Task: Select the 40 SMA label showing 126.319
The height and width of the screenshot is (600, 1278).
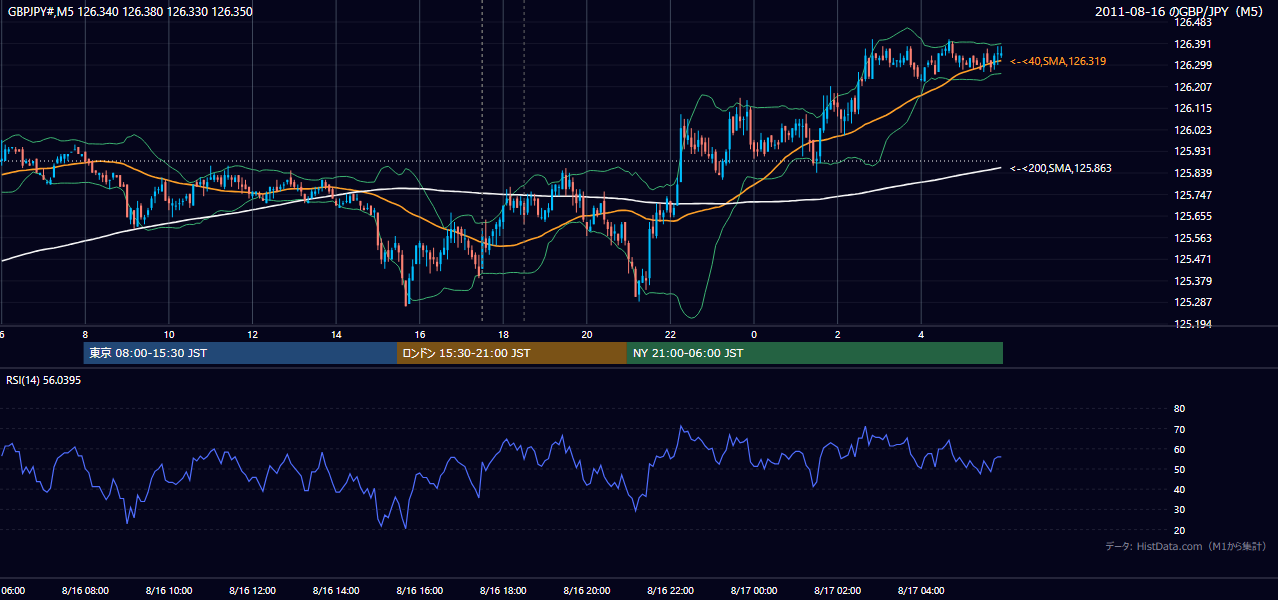Action: 1058,62
